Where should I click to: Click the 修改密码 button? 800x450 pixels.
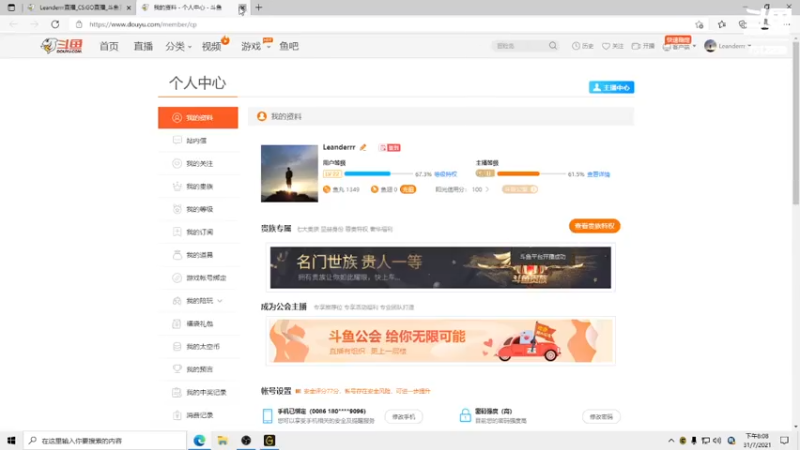(x=601, y=417)
